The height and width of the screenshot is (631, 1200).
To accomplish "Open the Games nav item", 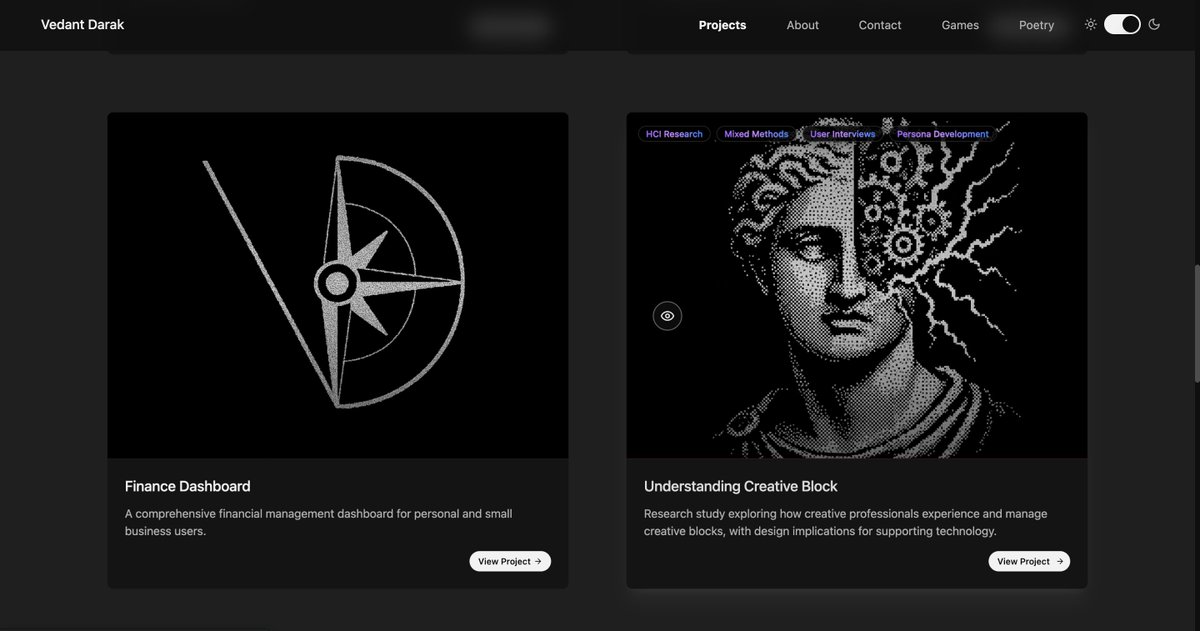I will tap(960, 25).
